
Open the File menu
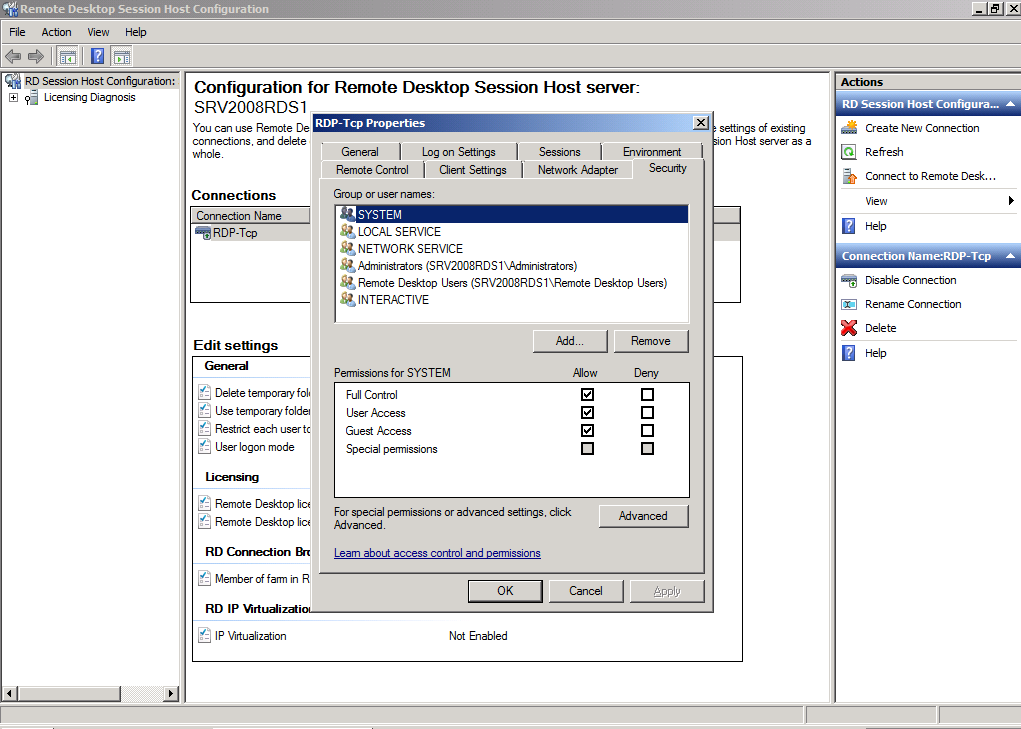pos(17,32)
